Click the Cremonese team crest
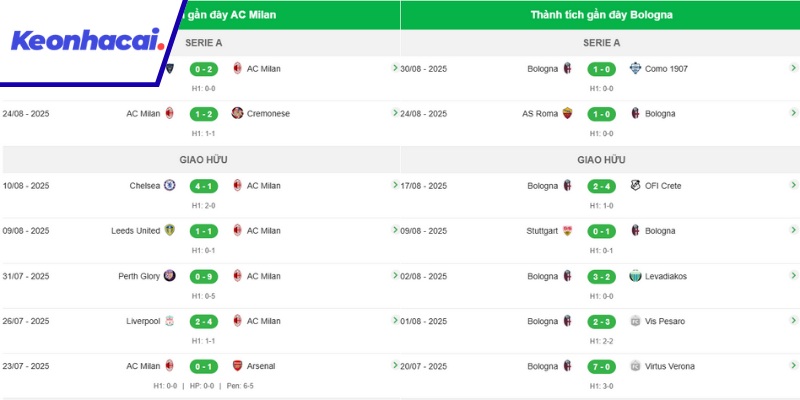 [x=237, y=113]
